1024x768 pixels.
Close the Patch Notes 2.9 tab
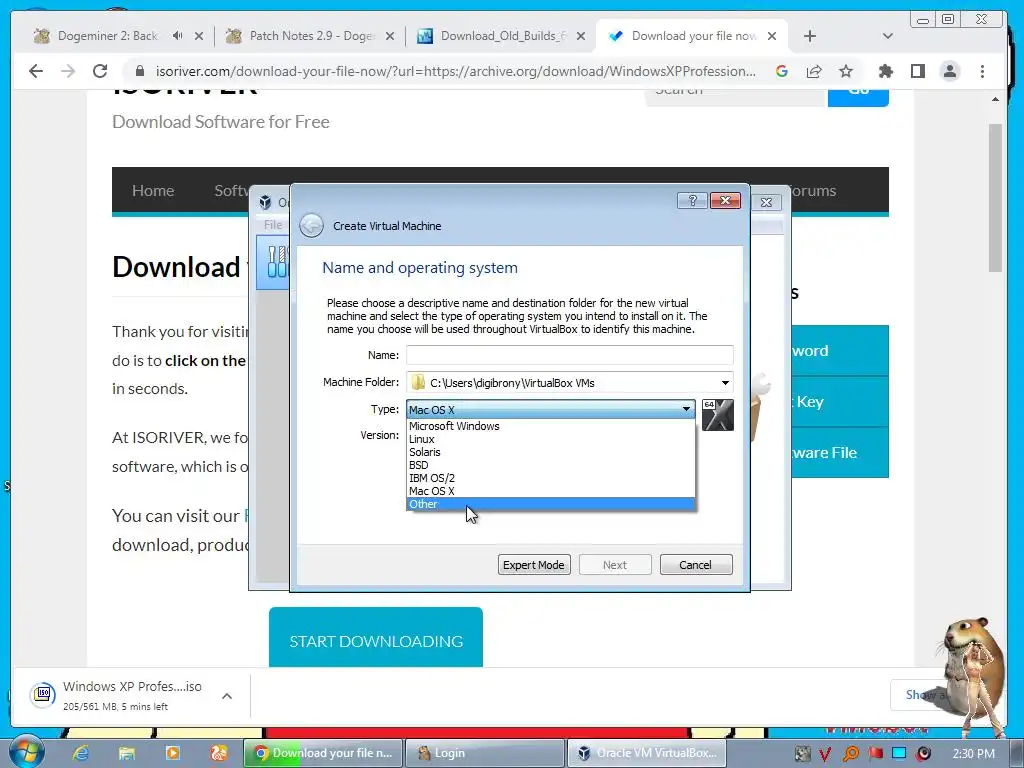(x=390, y=36)
